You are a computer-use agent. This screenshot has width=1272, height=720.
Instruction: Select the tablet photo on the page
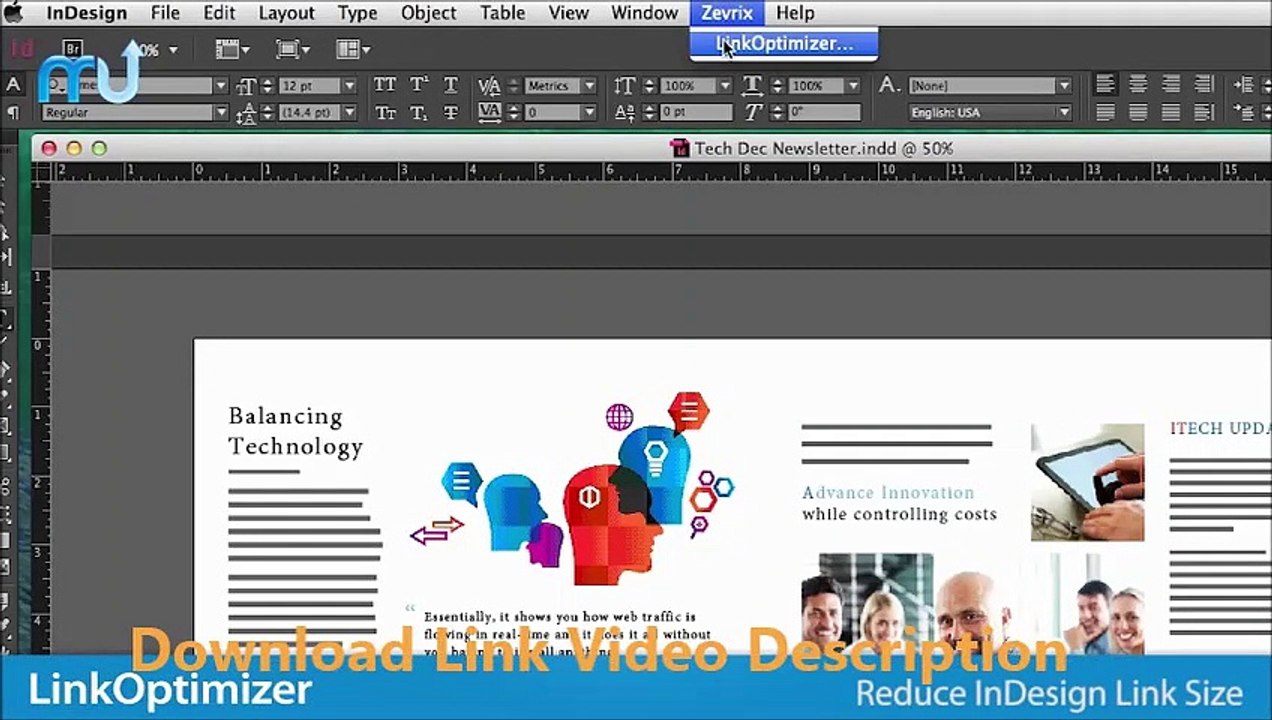pyautogui.click(x=1088, y=482)
